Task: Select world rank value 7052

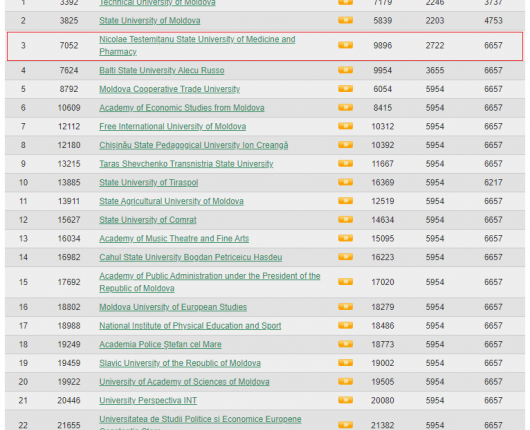Action: coord(69,45)
